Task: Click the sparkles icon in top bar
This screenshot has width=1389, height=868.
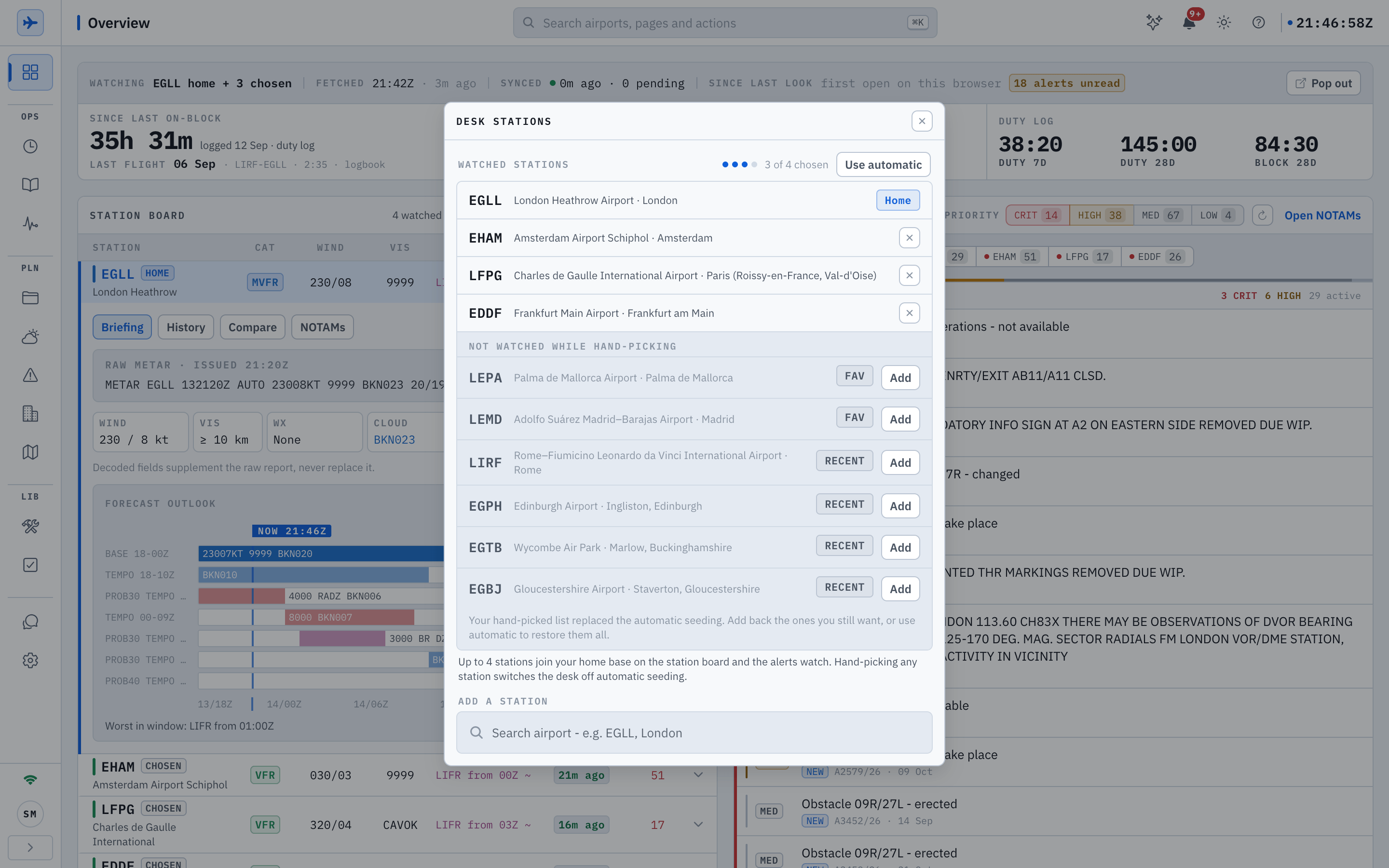Action: coord(1154,23)
